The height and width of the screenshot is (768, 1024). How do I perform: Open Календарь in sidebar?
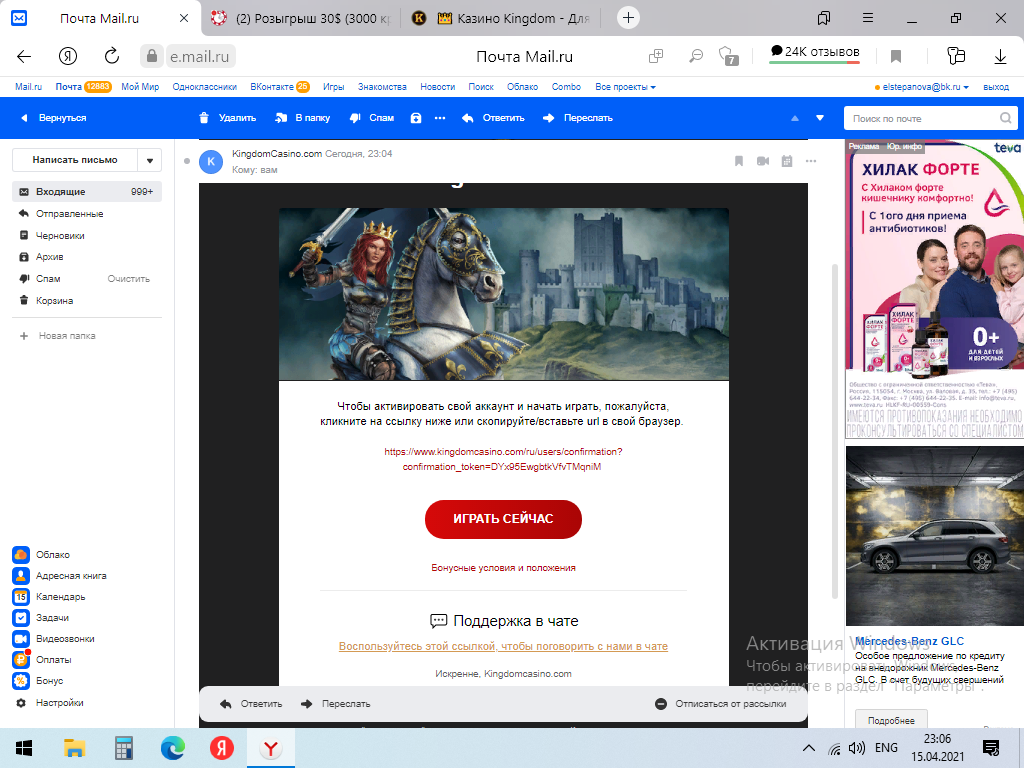pos(49,596)
